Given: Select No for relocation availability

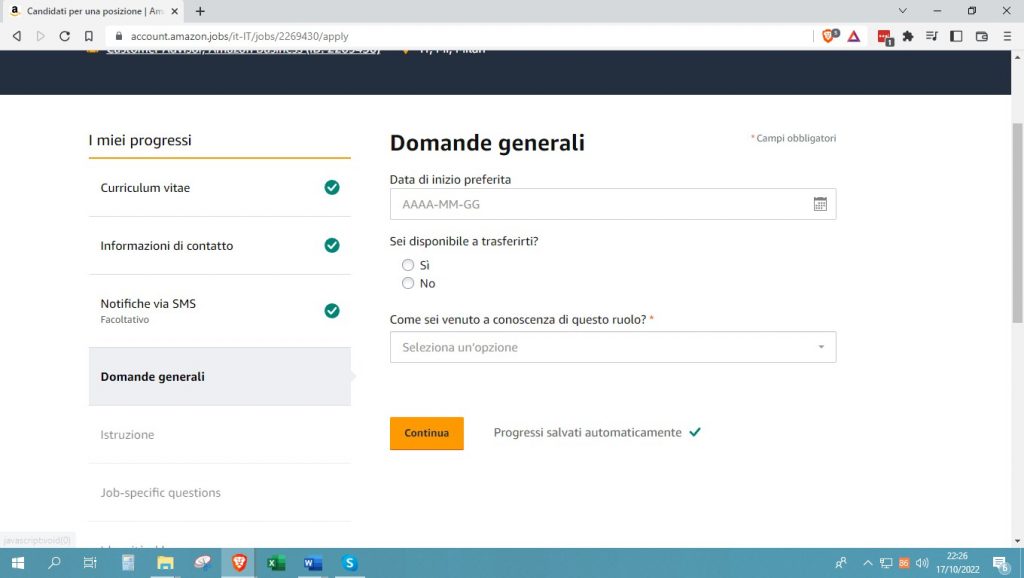Looking at the screenshot, I should pos(408,283).
